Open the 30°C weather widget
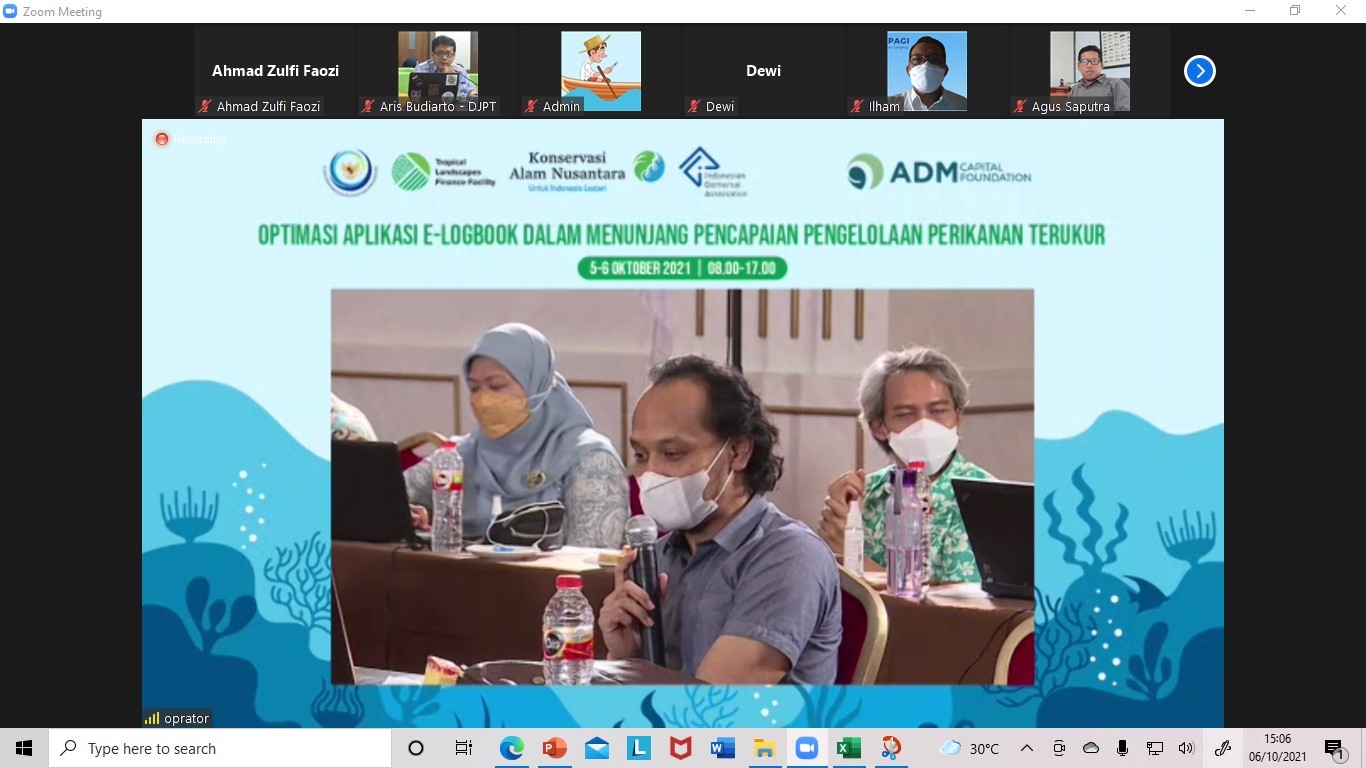The width and height of the screenshot is (1366, 768). pos(969,748)
